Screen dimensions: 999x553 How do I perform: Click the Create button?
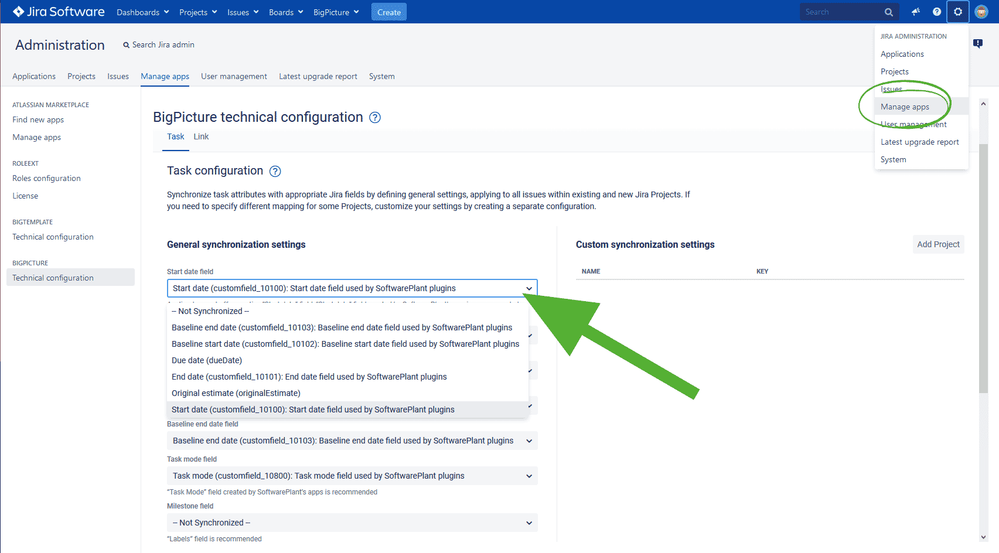click(x=389, y=12)
